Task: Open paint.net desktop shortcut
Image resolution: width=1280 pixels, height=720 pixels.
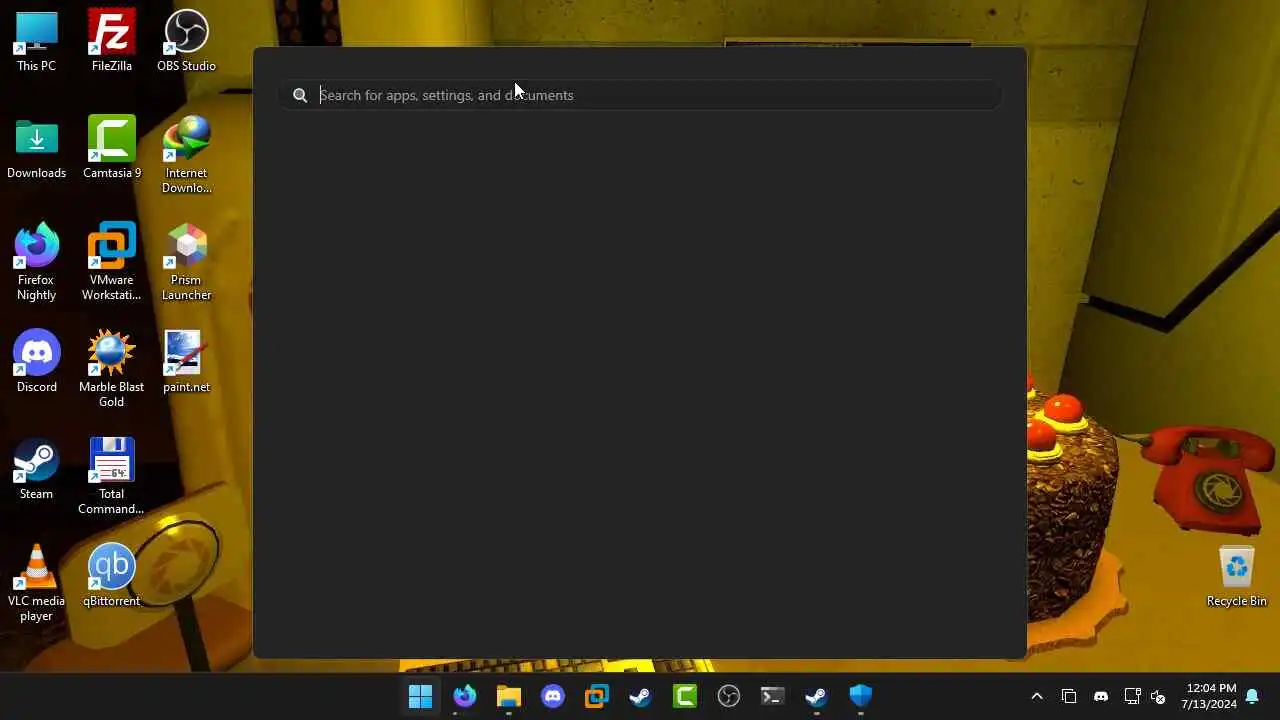Action: (x=186, y=363)
